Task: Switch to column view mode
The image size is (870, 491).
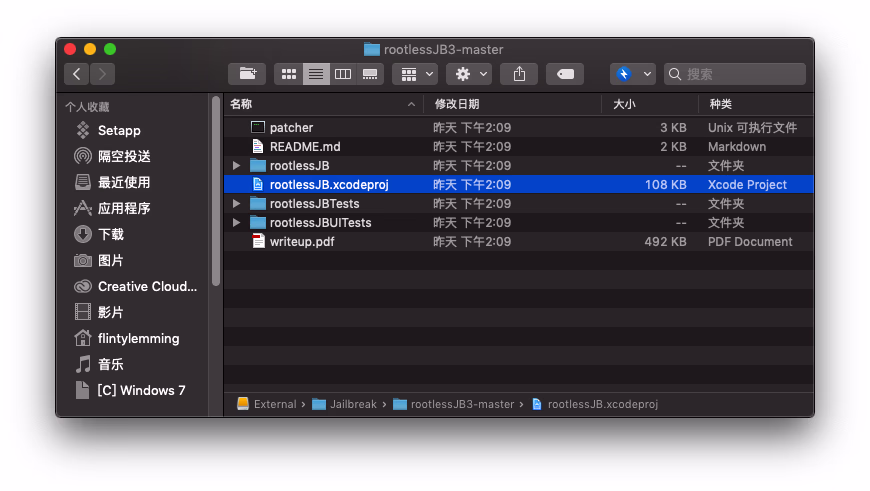Action: click(x=343, y=74)
